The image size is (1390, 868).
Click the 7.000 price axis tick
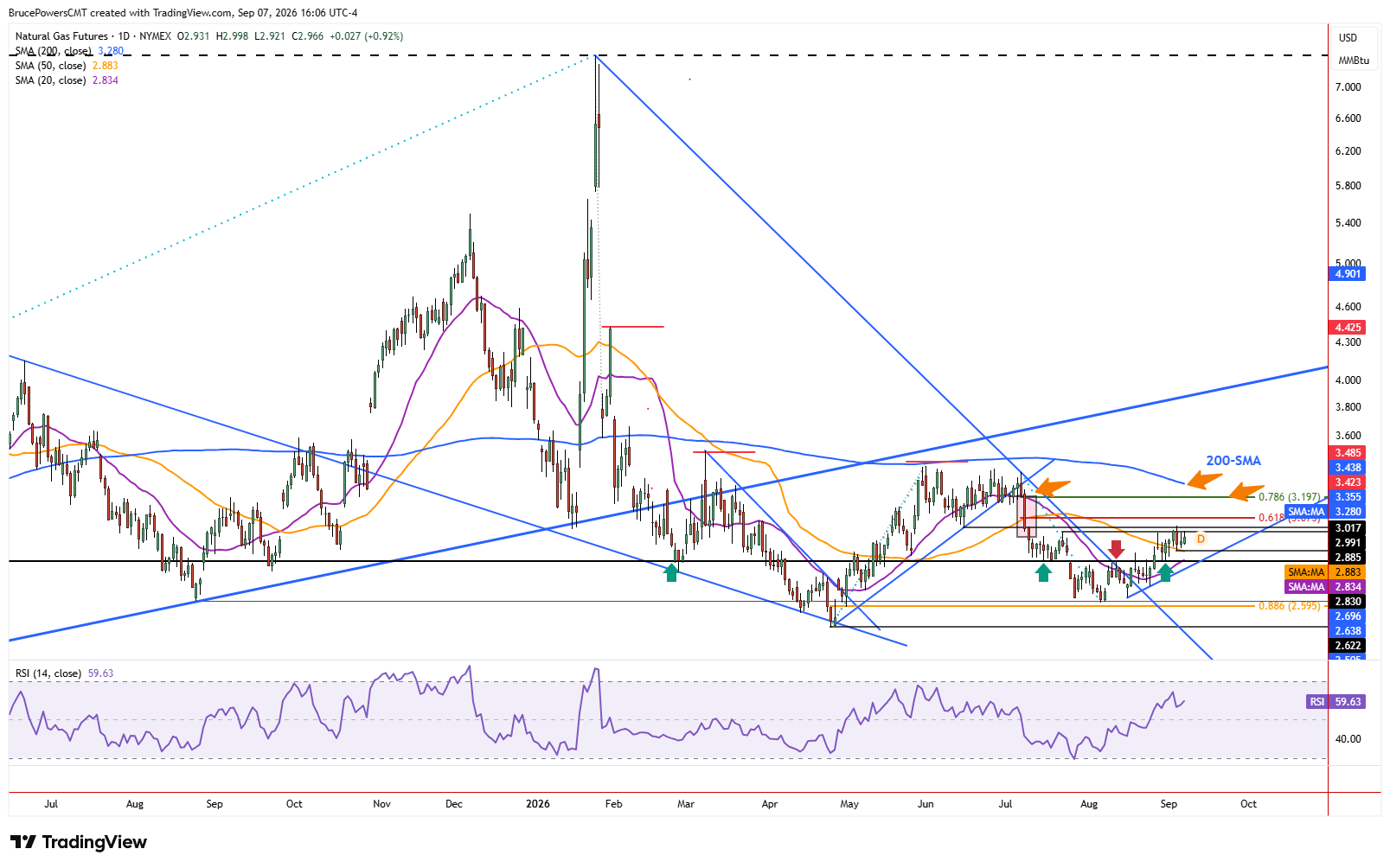(1348, 87)
